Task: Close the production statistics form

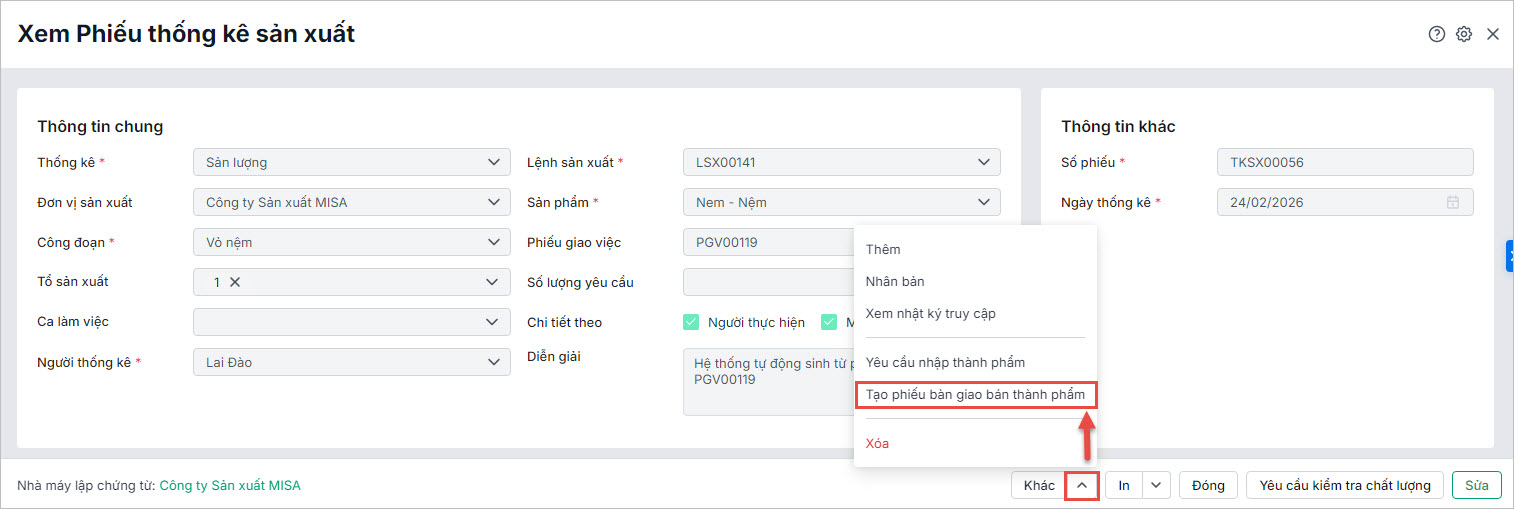Action: tap(1493, 34)
